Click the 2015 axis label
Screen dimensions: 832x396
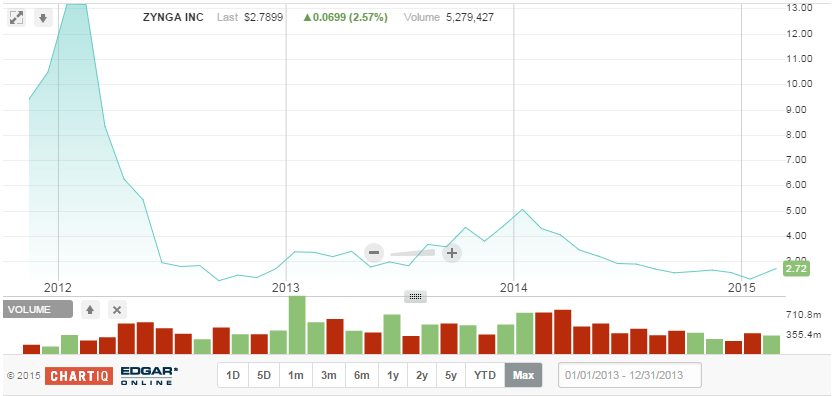coord(741,288)
